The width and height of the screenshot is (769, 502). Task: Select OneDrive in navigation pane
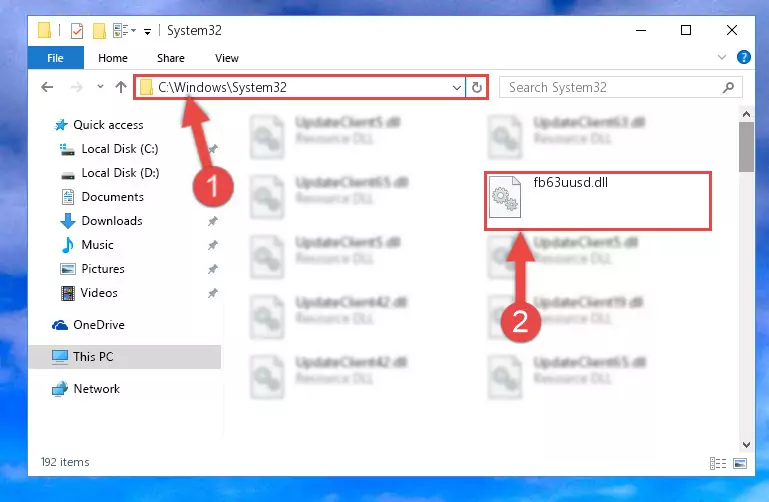(99, 325)
